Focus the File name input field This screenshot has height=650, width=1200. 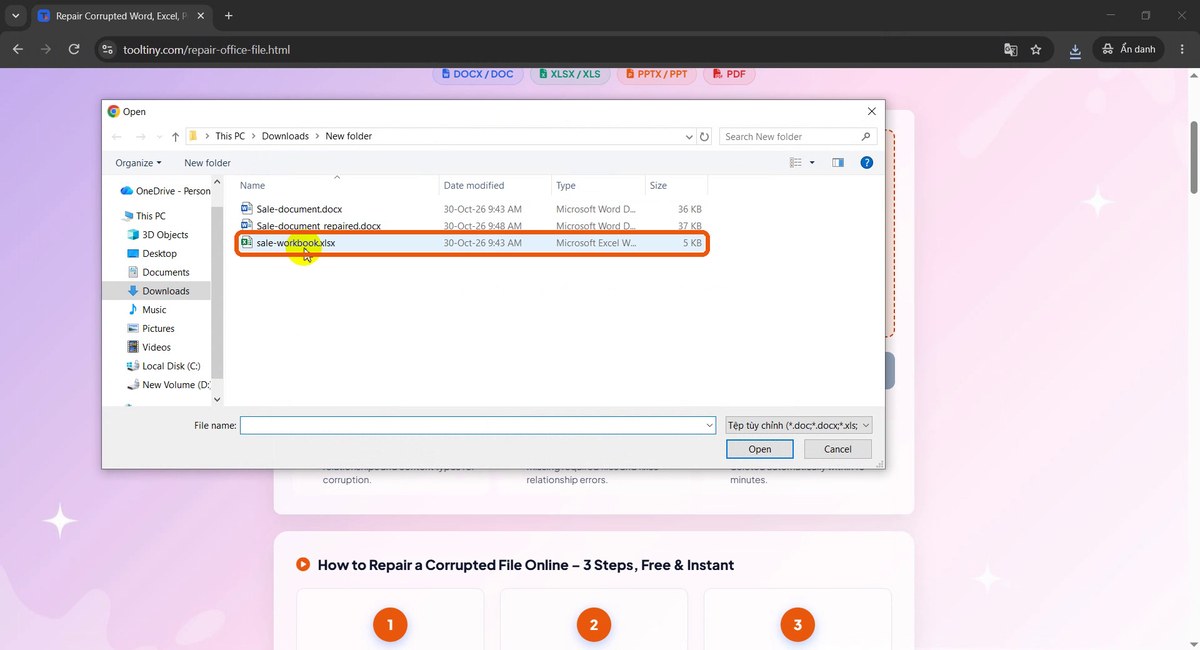[471, 425]
